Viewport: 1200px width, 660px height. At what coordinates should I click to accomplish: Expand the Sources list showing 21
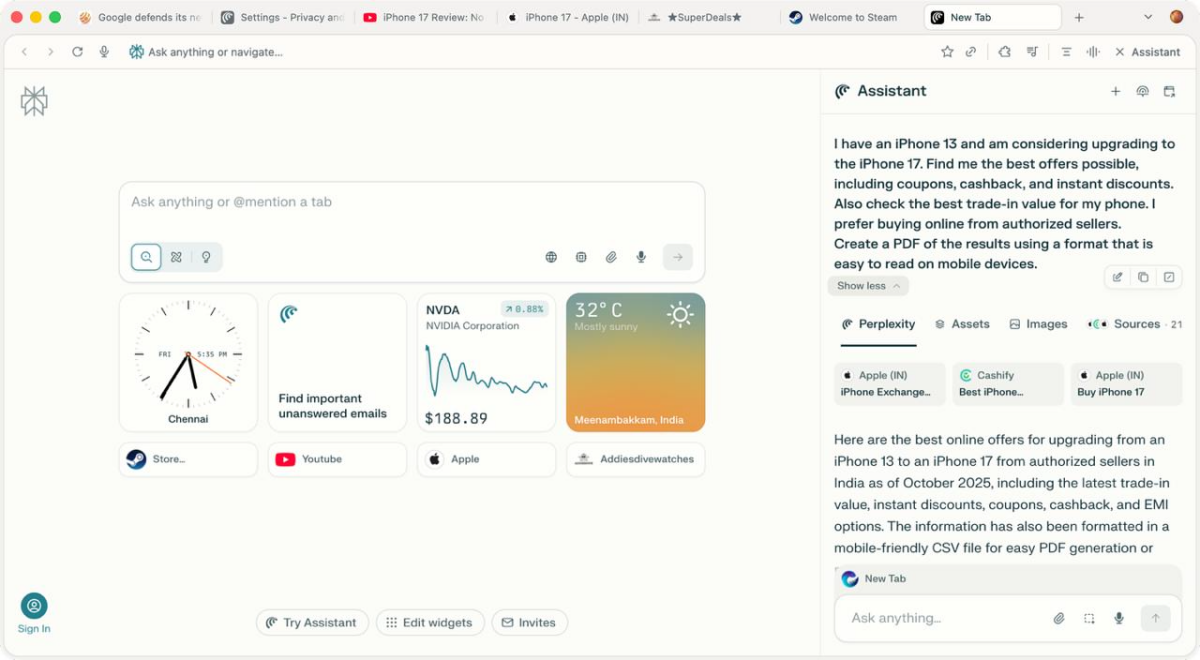pyautogui.click(x=1135, y=324)
